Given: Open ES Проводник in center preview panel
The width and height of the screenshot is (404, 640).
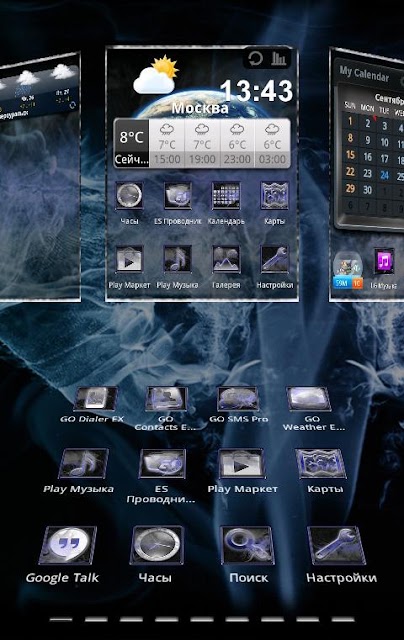Looking at the screenshot, I should [x=178, y=196].
